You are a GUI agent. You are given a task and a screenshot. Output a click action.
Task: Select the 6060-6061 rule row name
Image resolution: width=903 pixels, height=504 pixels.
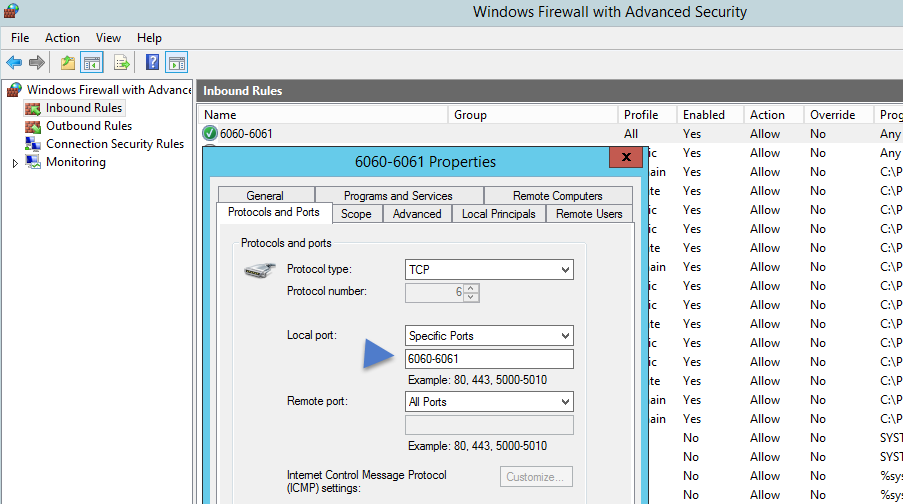coord(246,134)
